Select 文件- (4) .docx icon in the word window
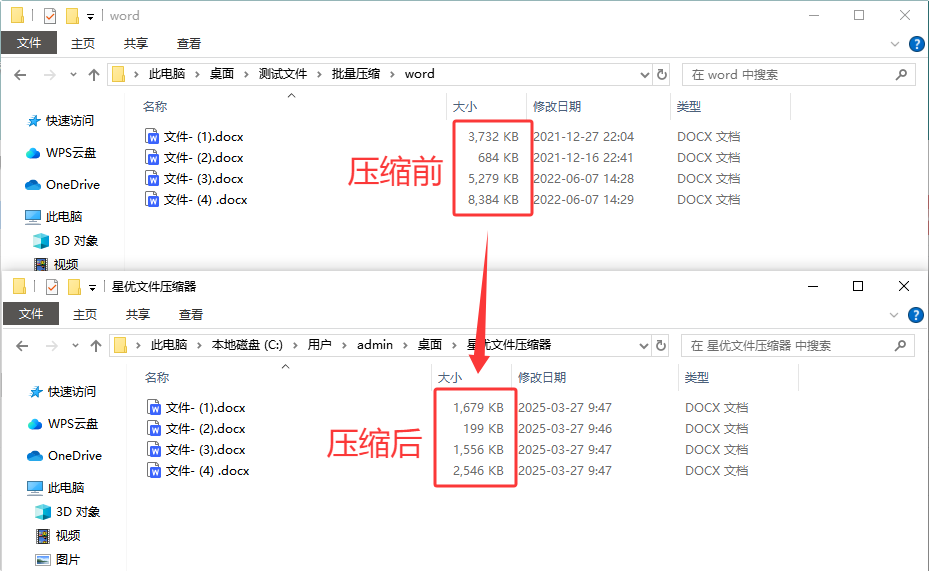This screenshot has width=929, height=571. [152, 200]
